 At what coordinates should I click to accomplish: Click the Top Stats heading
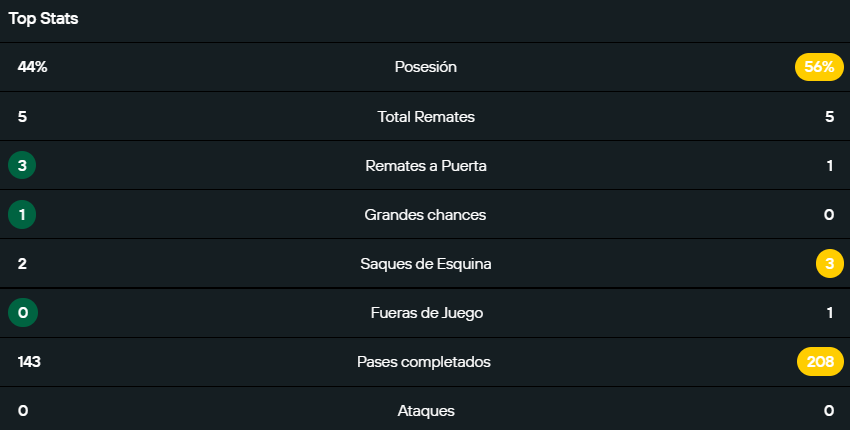click(x=43, y=19)
